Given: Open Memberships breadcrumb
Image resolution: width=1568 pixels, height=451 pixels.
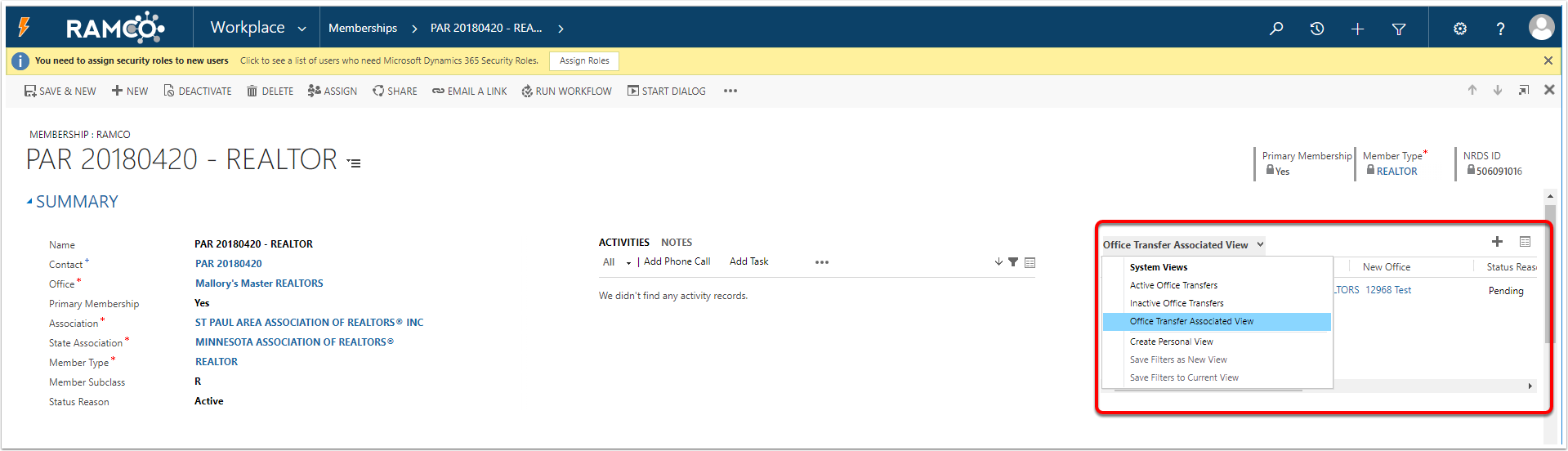Looking at the screenshot, I should click(x=363, y=28).
